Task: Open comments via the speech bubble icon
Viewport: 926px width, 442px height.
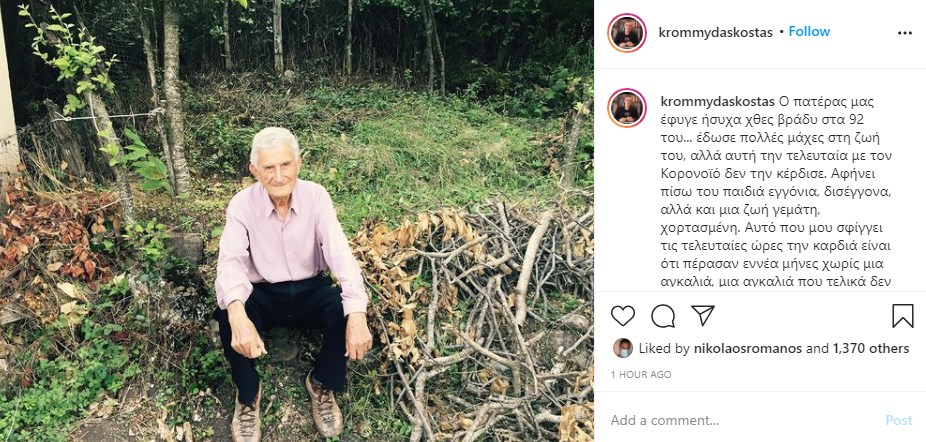Action: coord(663,317)
